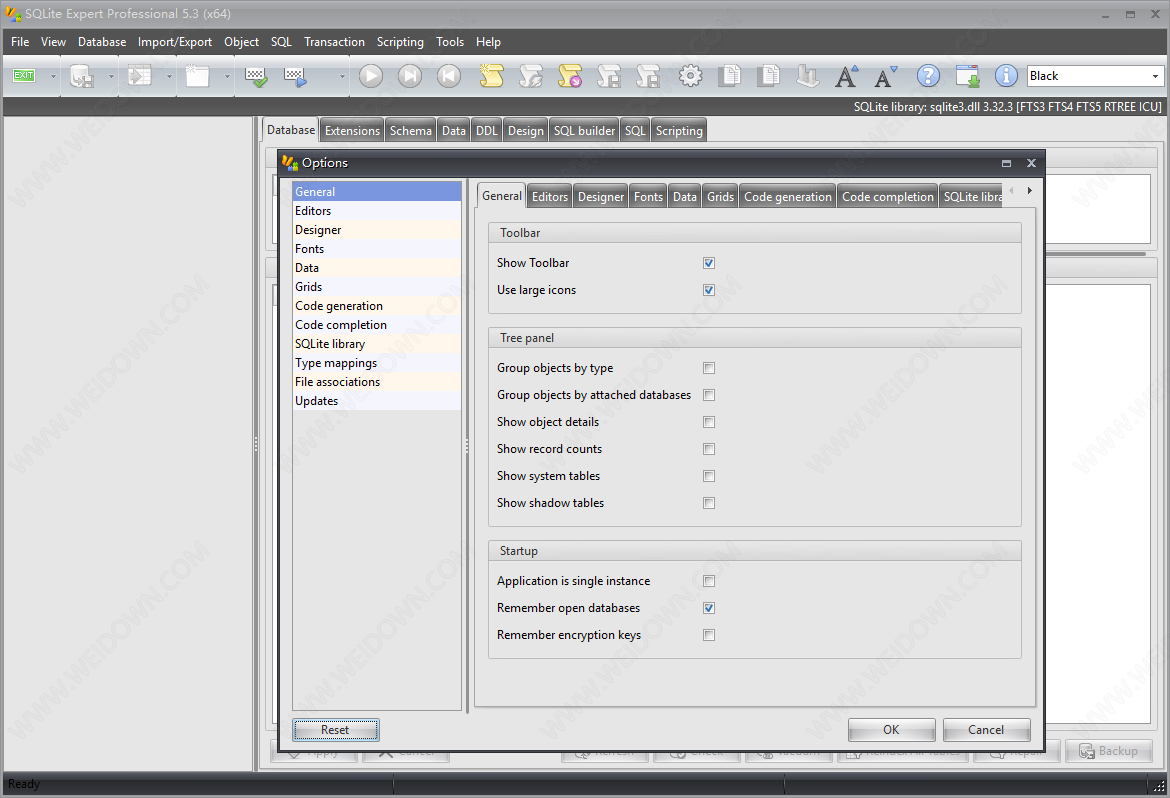Select Type mappings in the options list

377,363
